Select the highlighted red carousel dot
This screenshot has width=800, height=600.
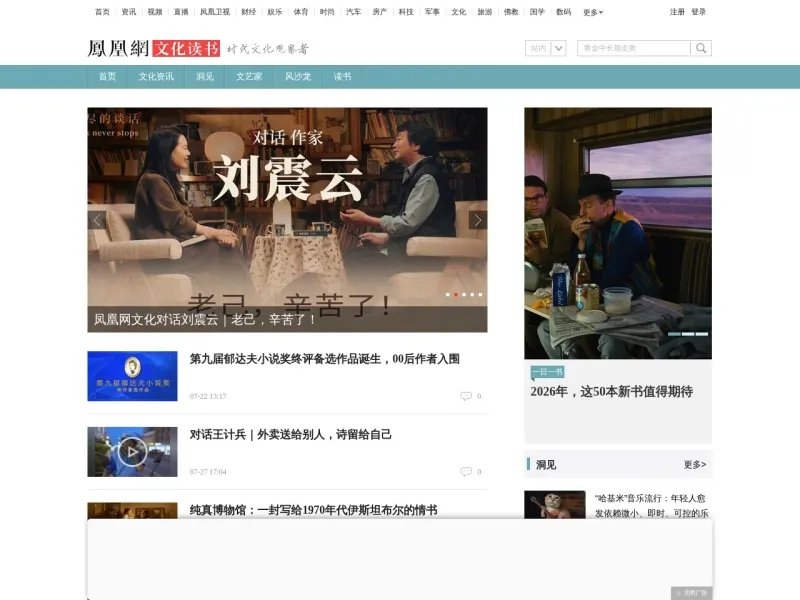point(456,294)
